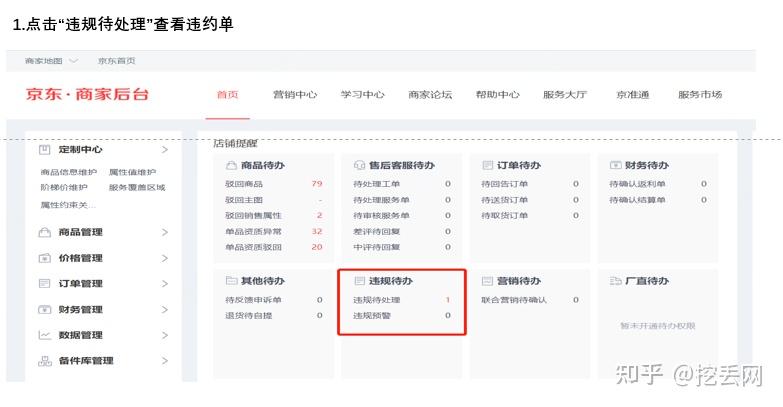Expand 商品管理 with its chevron arrow
This screenshot has height=407, width=783.
[x=165, y=232]
